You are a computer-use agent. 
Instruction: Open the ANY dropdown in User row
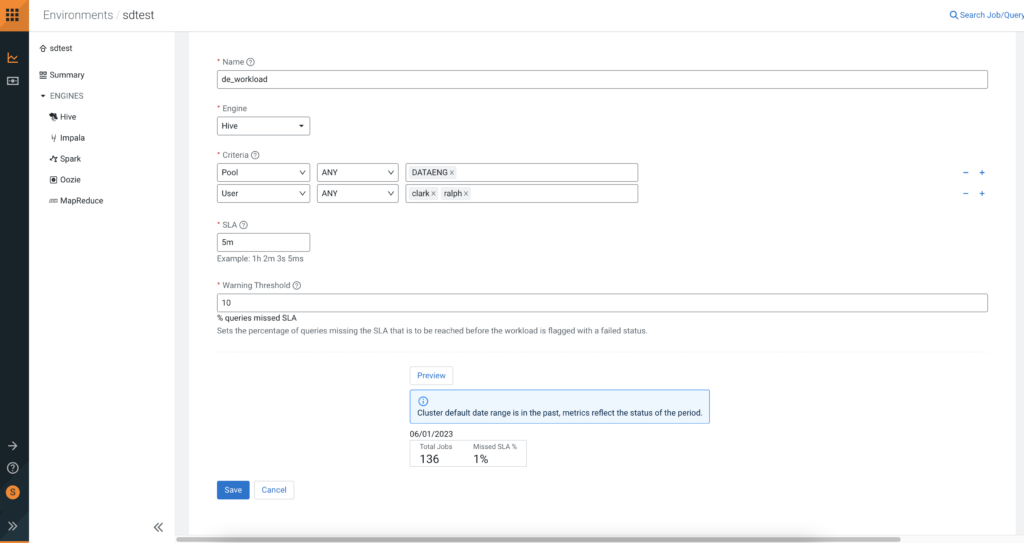coord(357,194)
